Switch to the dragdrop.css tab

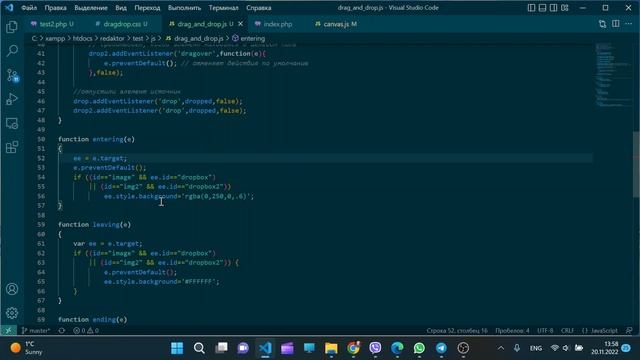(121, 24)
